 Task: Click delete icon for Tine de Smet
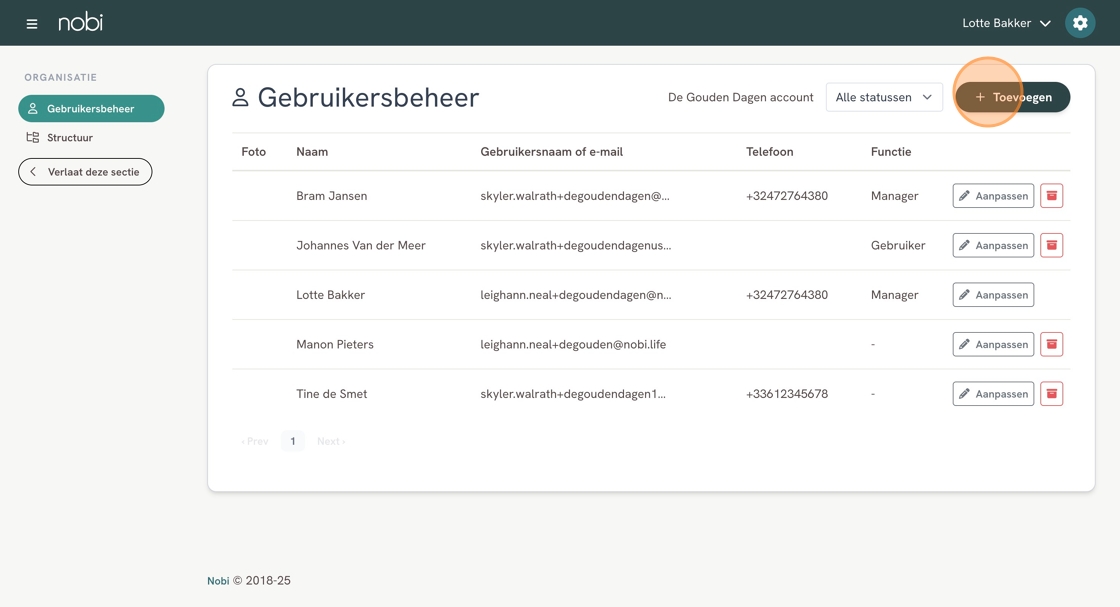[x=1051, y=394]
